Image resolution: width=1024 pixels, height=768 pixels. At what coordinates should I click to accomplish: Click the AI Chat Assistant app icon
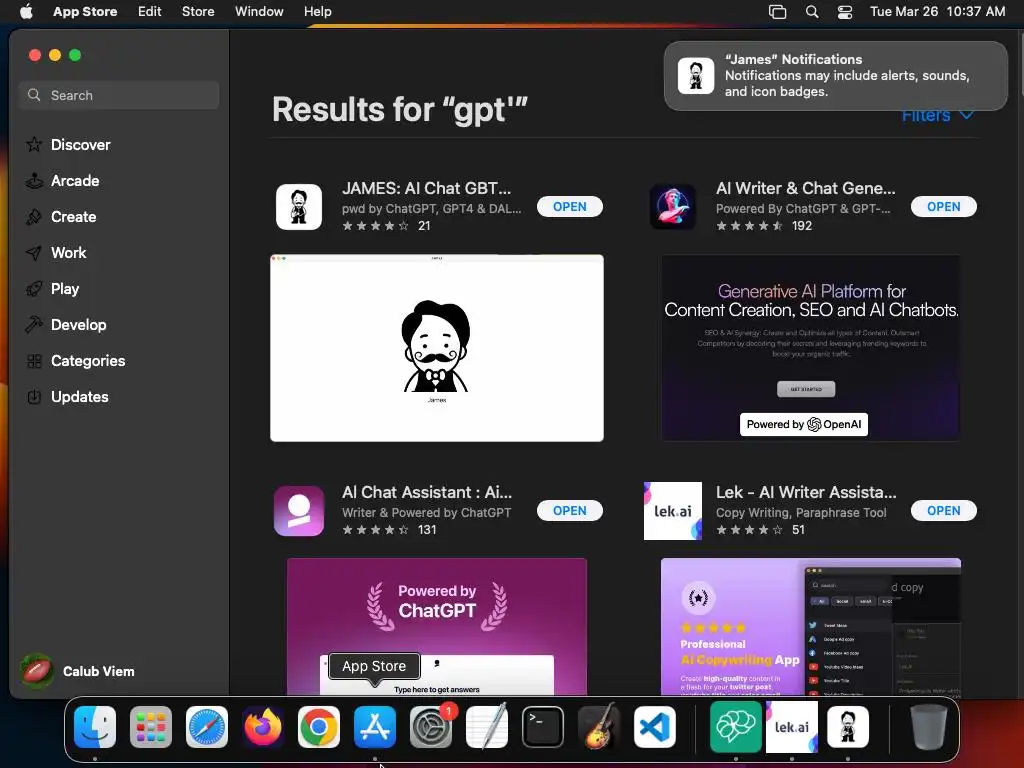(x=299, y=511)
